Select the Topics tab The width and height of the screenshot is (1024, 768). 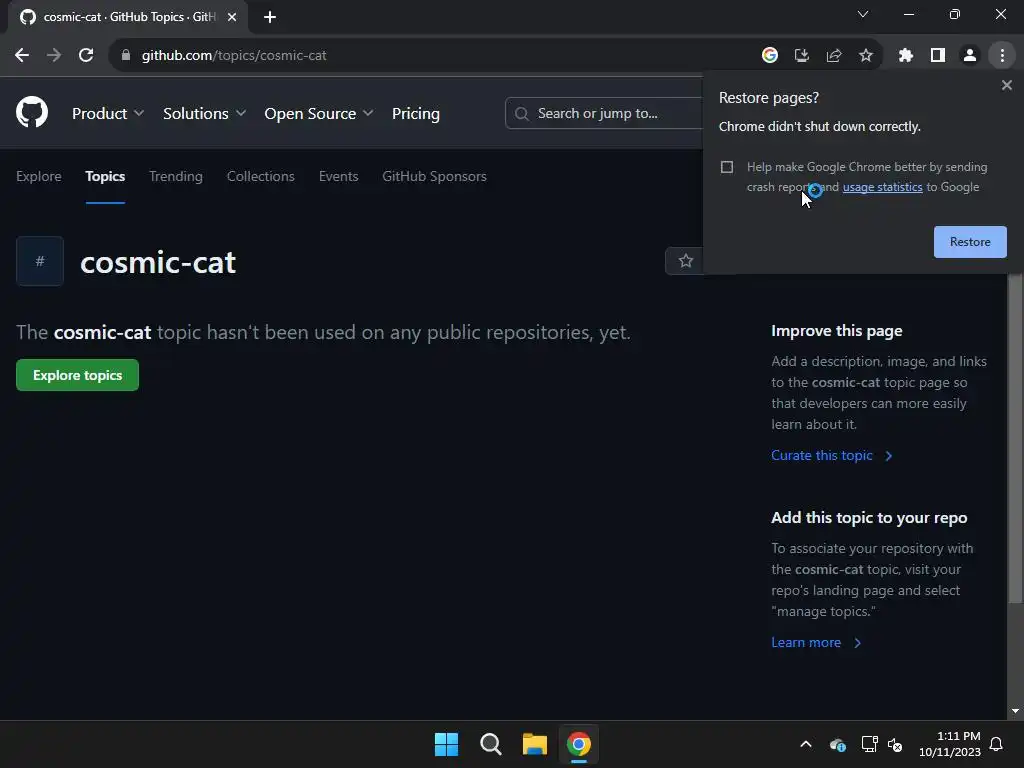click(x=105, y=176)
